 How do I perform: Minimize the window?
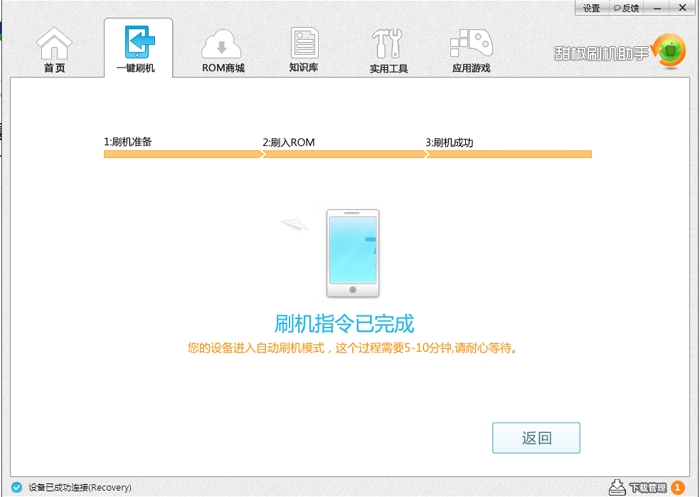pos(658,8)
